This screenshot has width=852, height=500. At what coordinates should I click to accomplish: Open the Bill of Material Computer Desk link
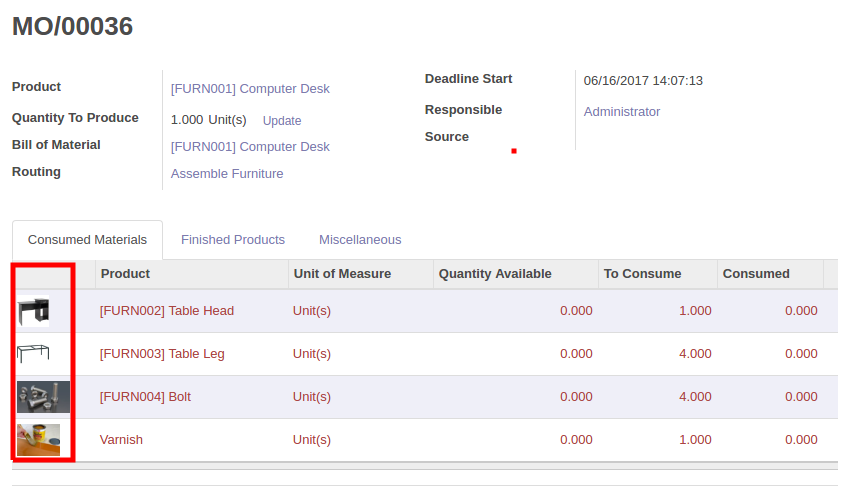250,147
